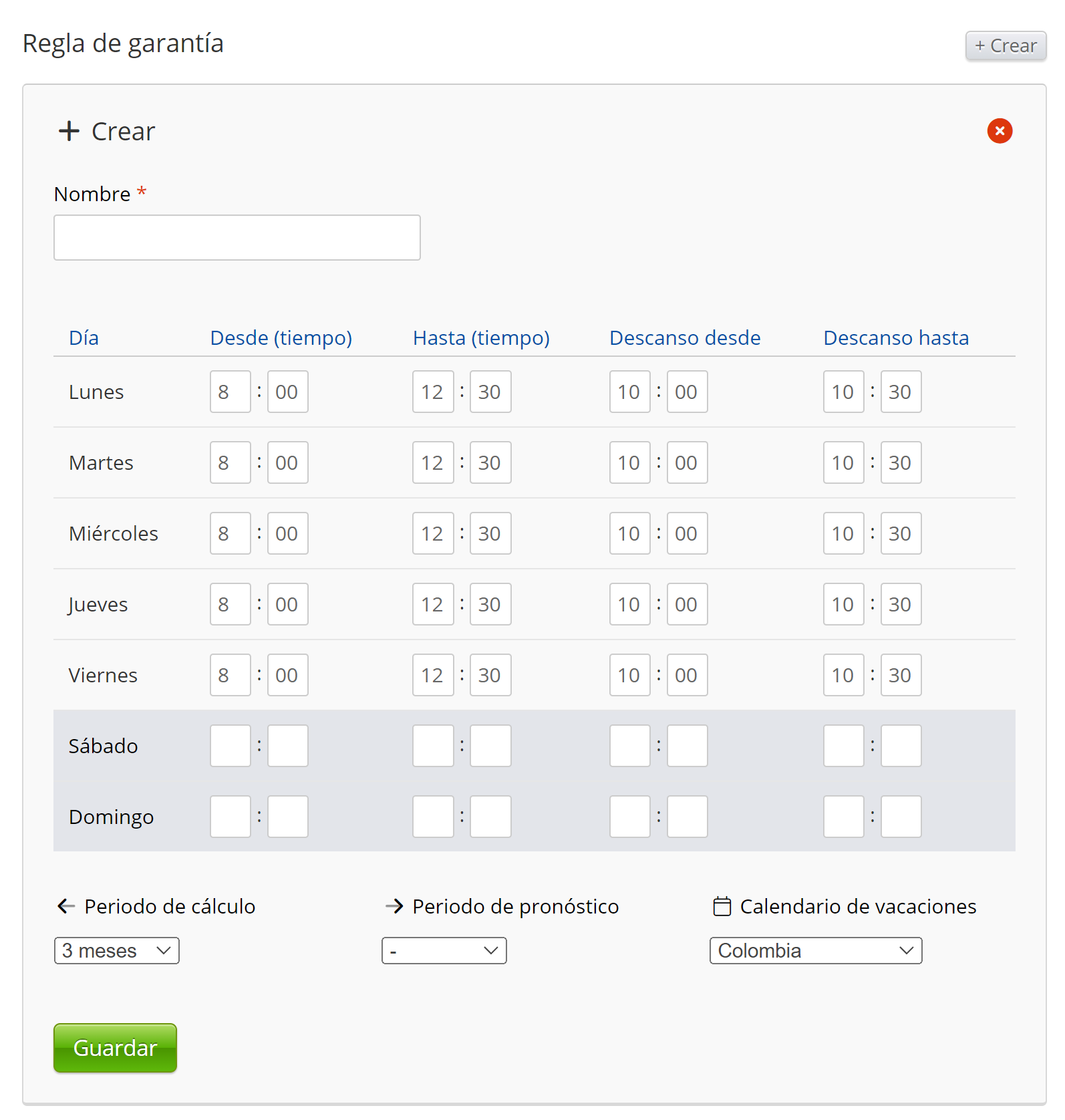This screenshot has height=1120, width=1065.
Task: Expand the Periodo de pronóstico dropdown
Action: [x=444, y=950]
